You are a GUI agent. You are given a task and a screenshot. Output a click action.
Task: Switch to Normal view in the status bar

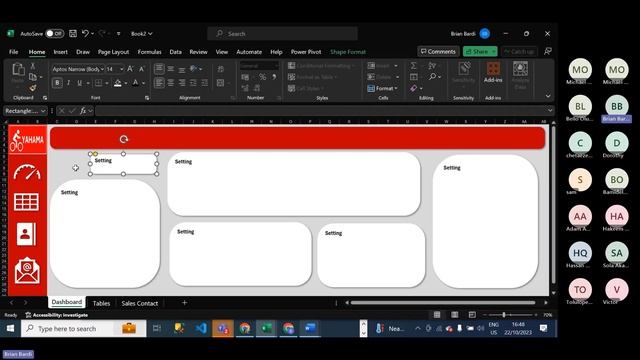pyautogui.click(x=437, y=315)
